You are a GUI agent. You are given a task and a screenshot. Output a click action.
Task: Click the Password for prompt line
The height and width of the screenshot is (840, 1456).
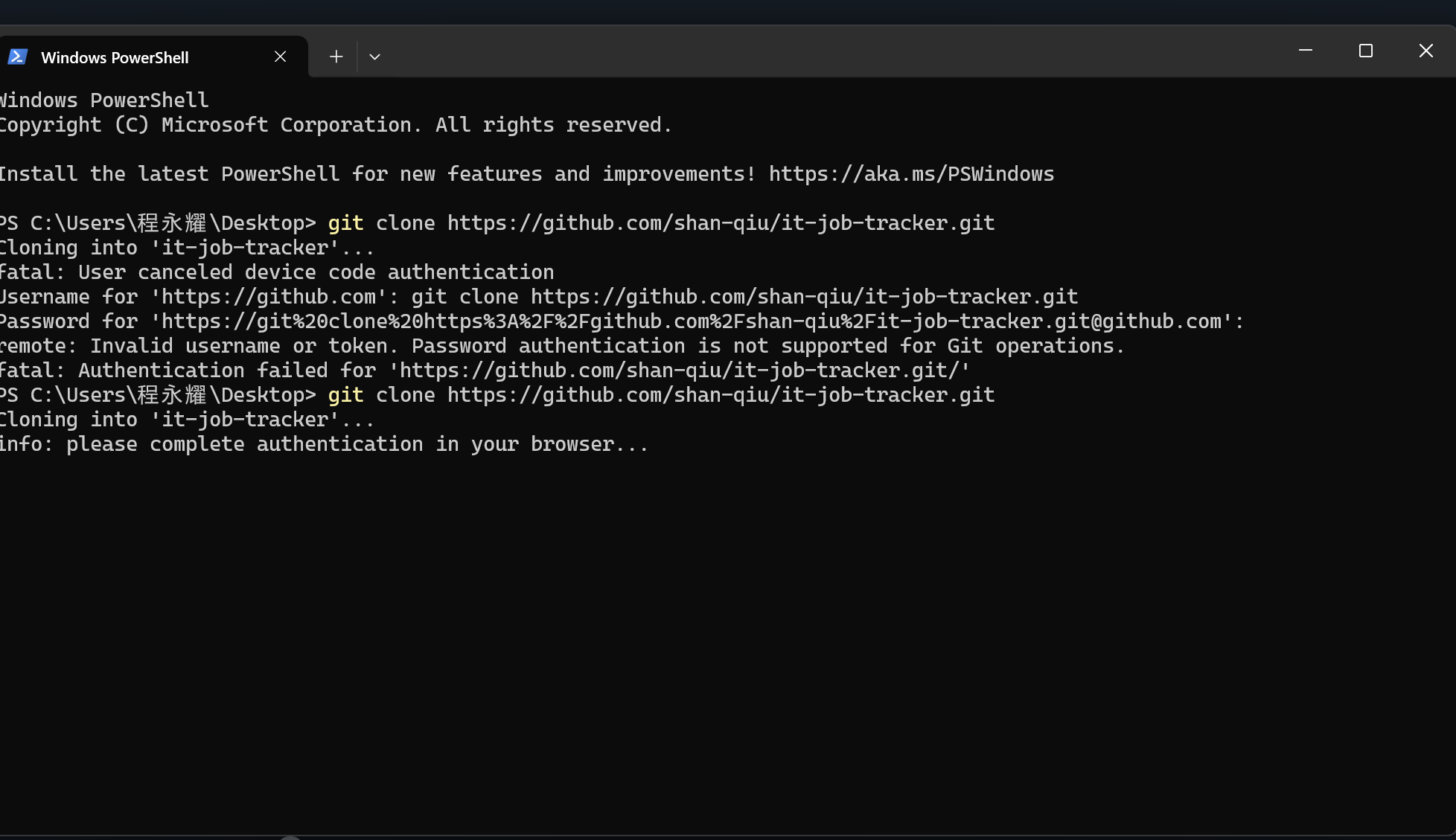coord(621,321)
